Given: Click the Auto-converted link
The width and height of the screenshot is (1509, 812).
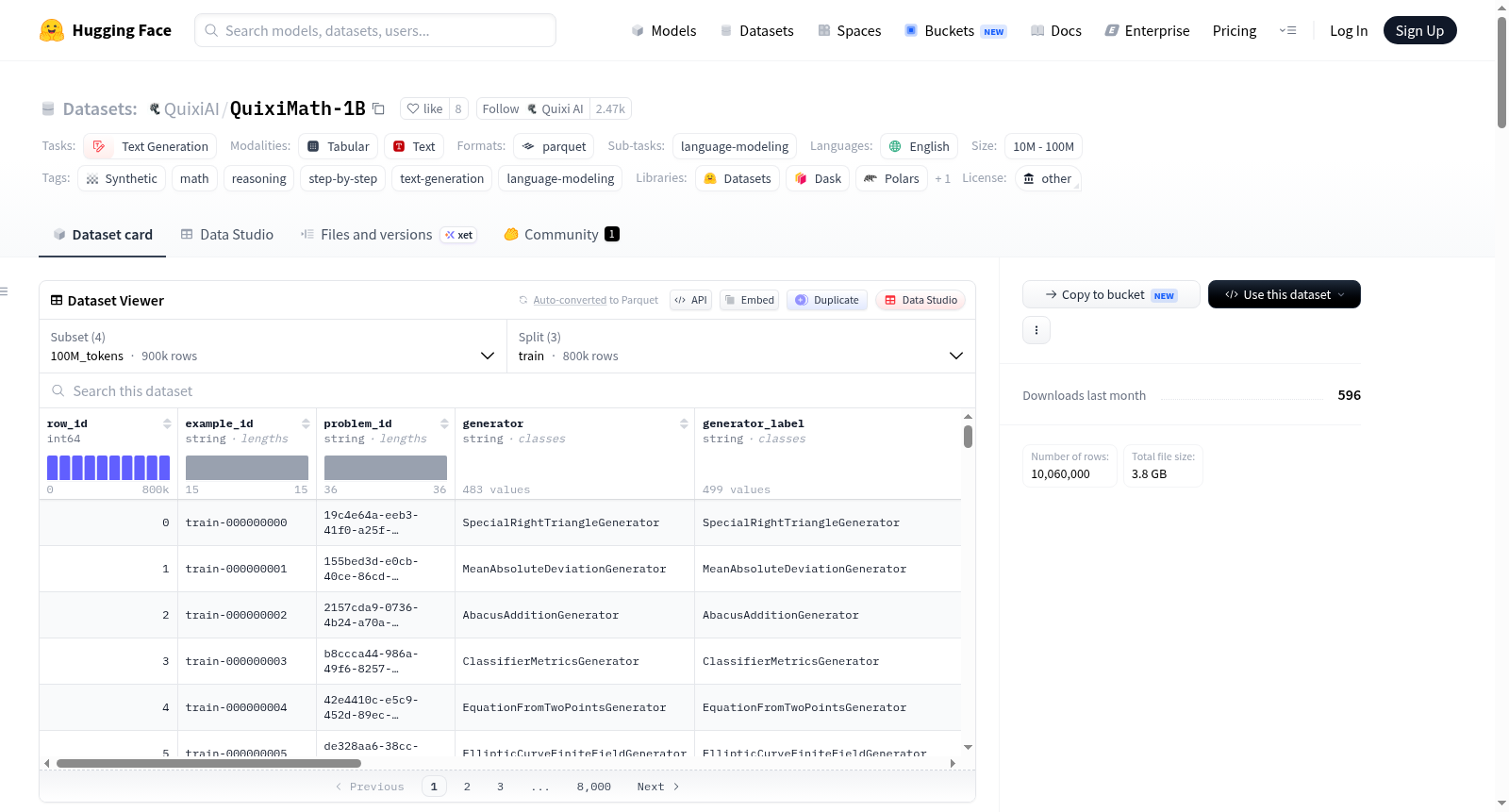Looking at the screenshot, I should pos(570,300).
